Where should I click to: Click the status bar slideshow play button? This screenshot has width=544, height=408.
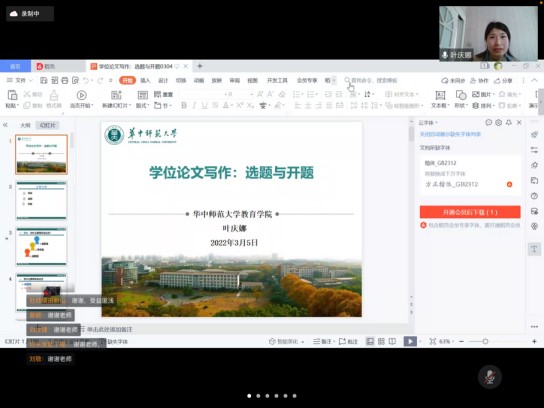pyautogui.click(x=410, y=341)
